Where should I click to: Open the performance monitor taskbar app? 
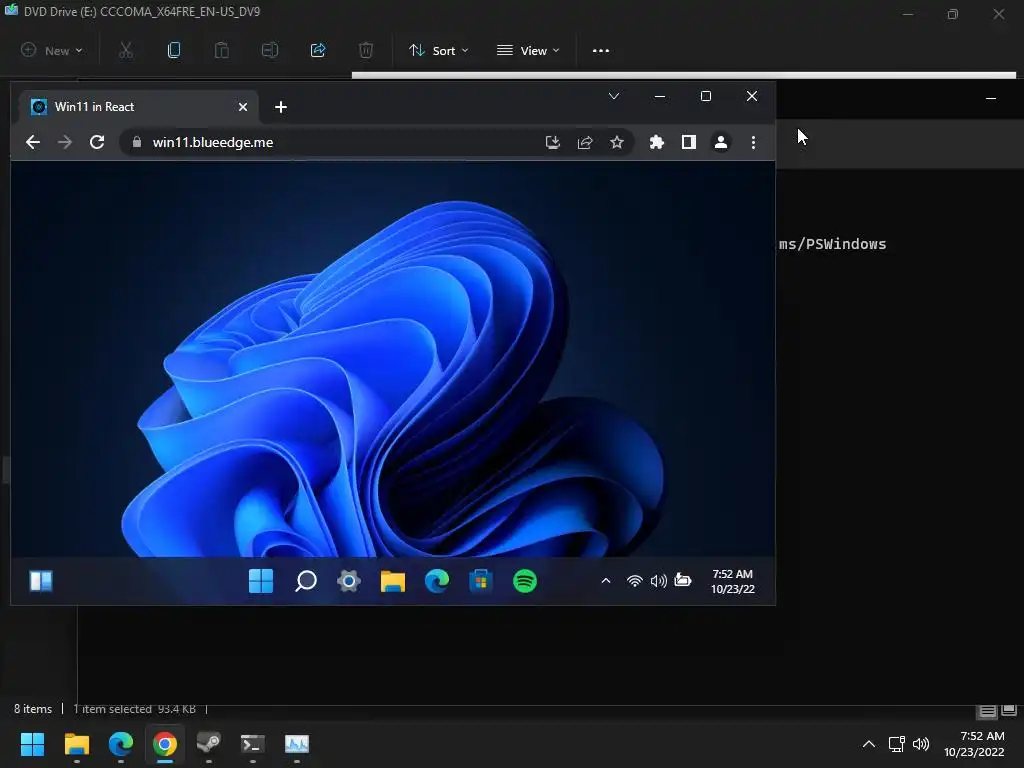point(297,744)
